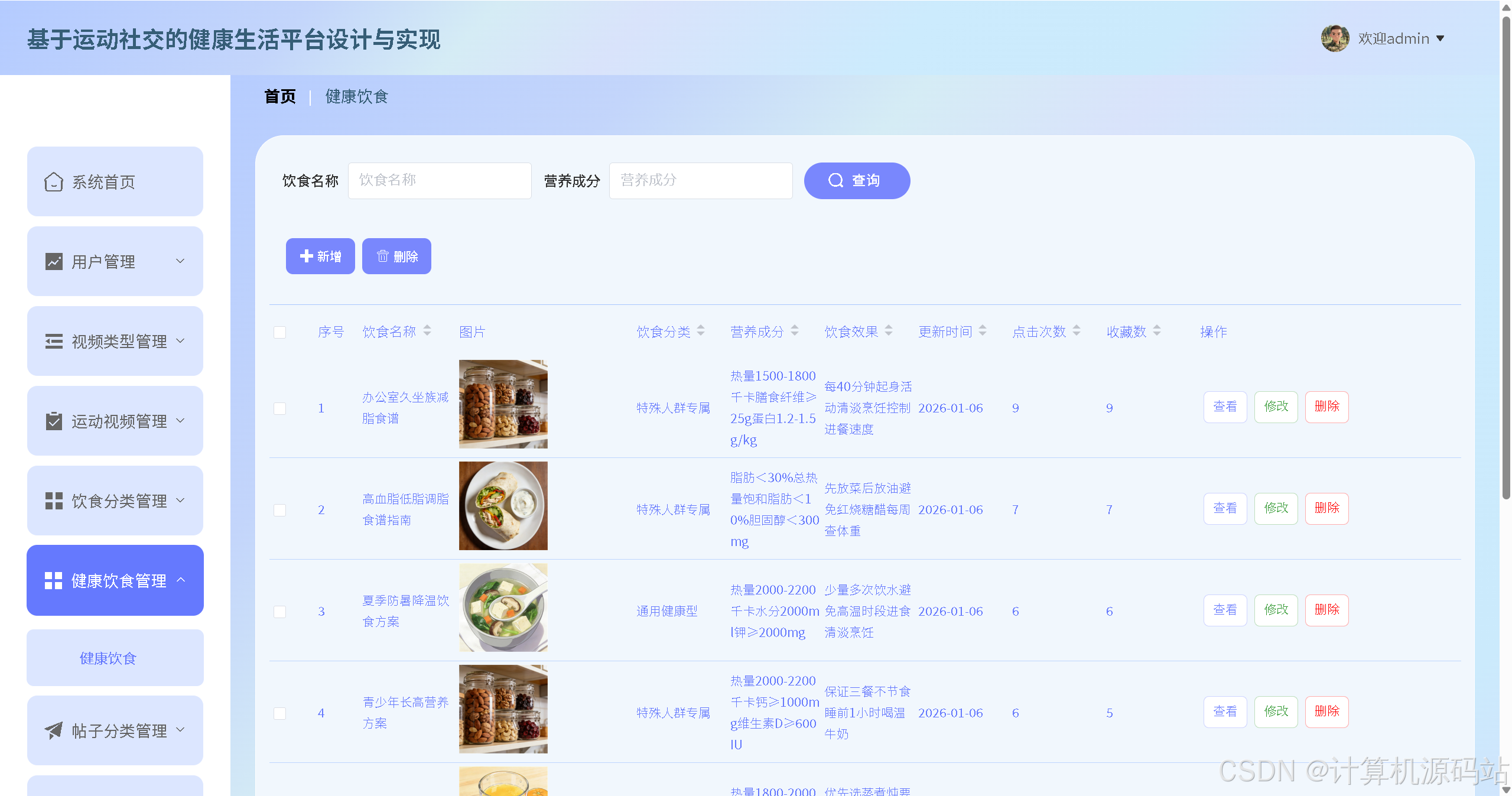Expand the 用户管理 chevron
The image size is (1512, 796).
click(x=180, y=261)
